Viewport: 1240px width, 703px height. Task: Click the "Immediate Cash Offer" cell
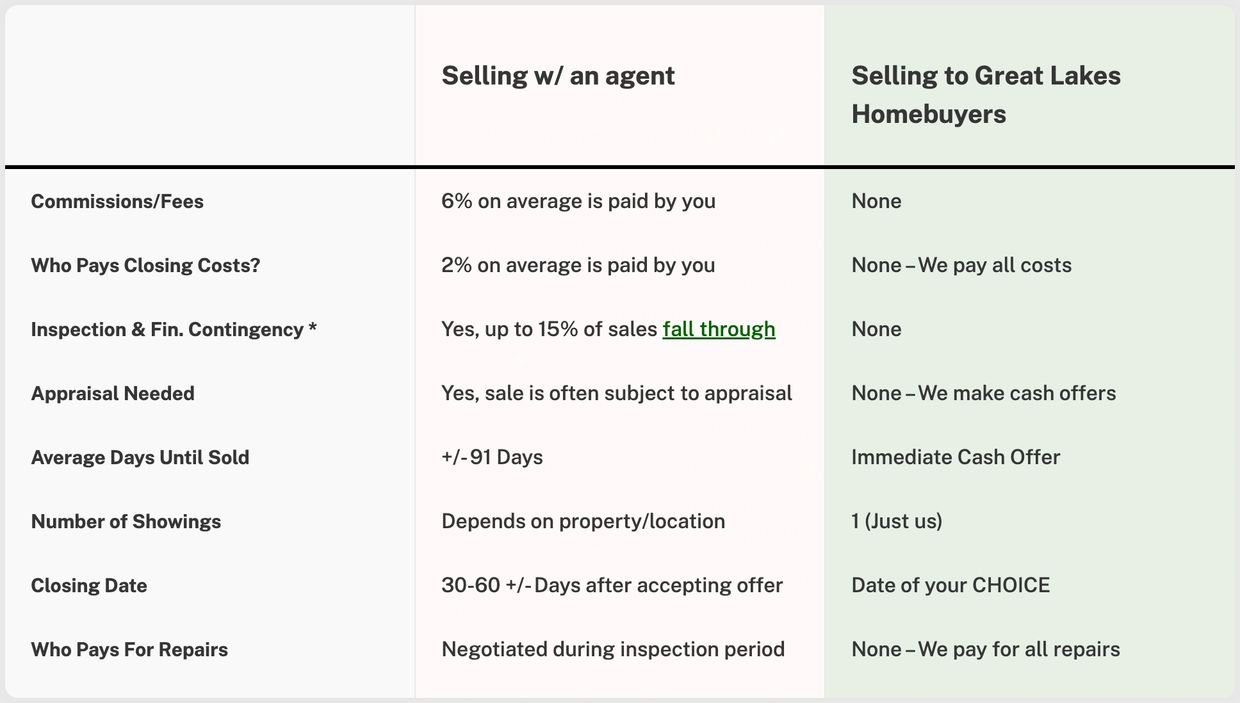tap(955, 457)
